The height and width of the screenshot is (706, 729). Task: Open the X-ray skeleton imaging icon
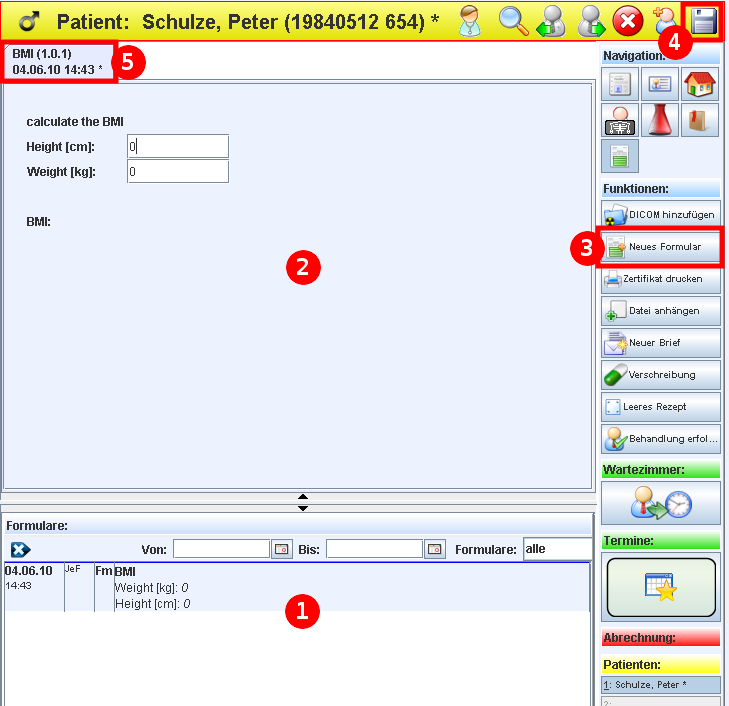pyautogui.click(x=620, y=120)
